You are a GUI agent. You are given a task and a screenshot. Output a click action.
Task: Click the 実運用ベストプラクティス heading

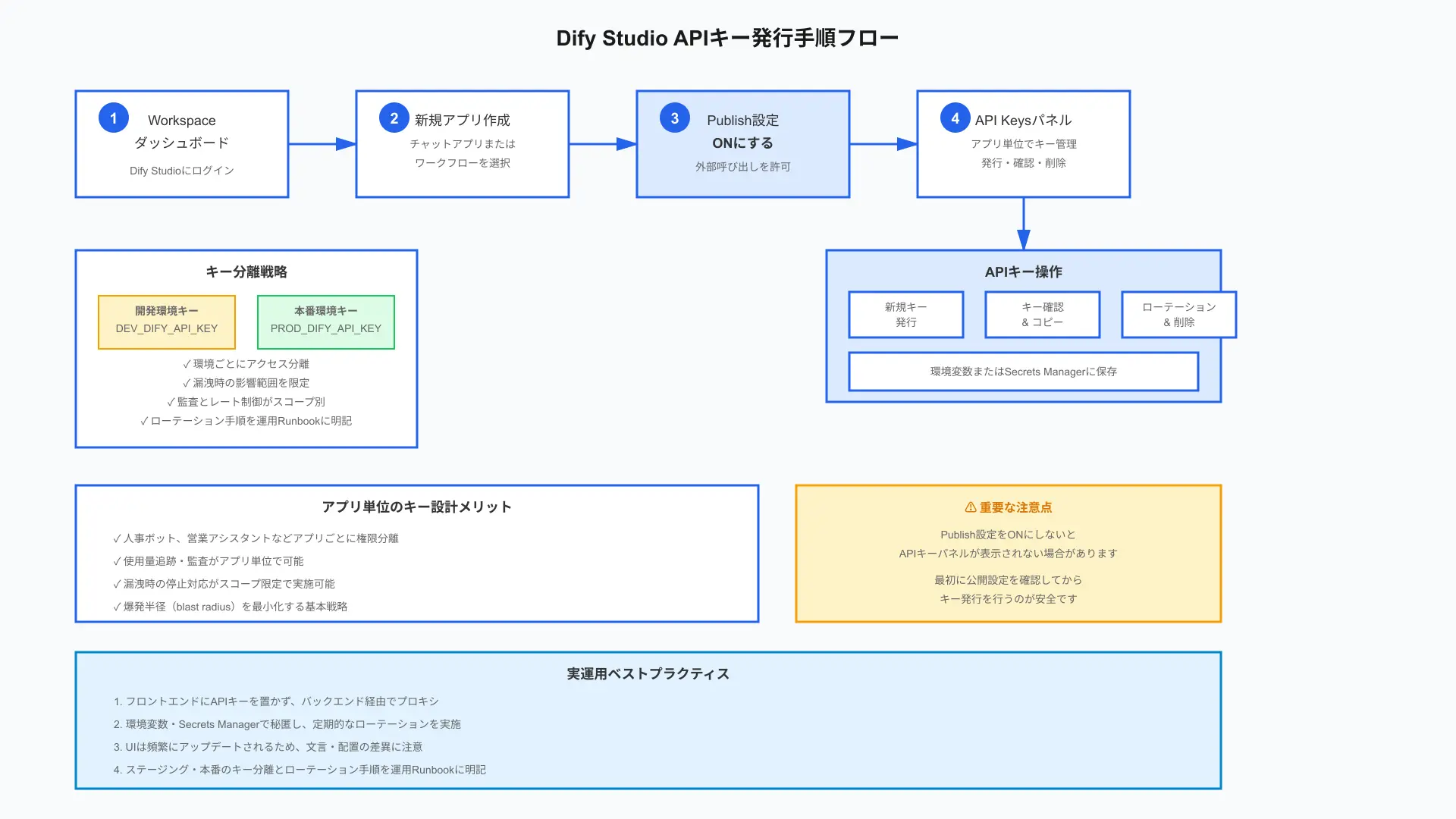(x=648, y=673)
